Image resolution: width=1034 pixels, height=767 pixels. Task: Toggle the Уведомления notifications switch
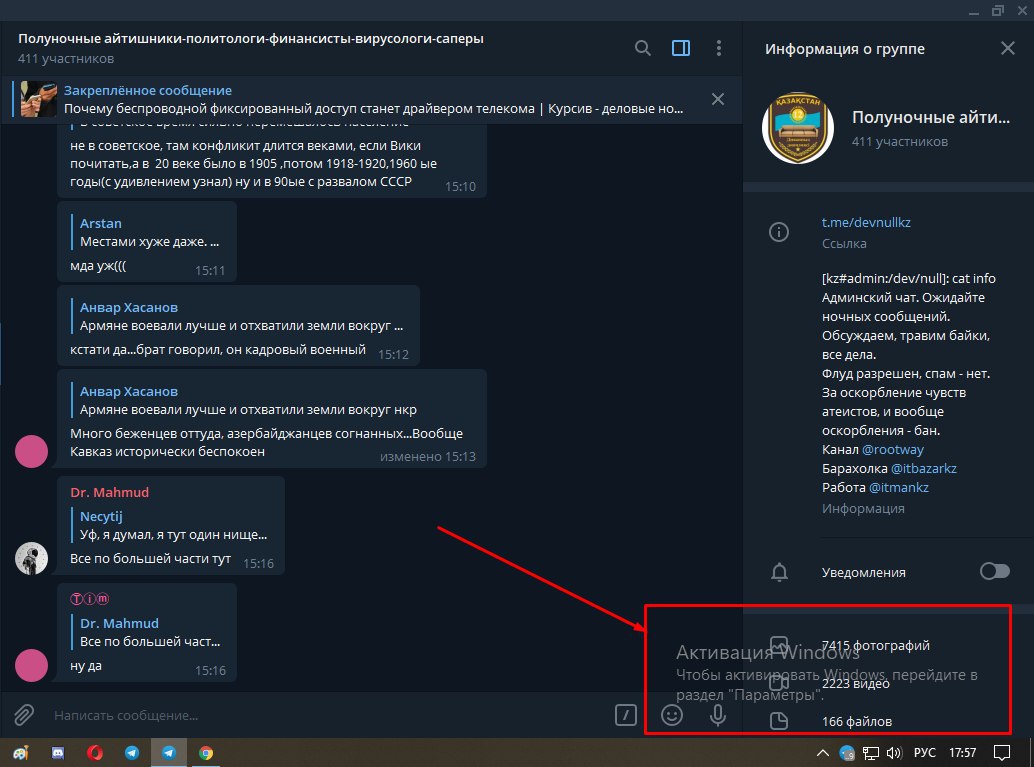coord(994,571)
